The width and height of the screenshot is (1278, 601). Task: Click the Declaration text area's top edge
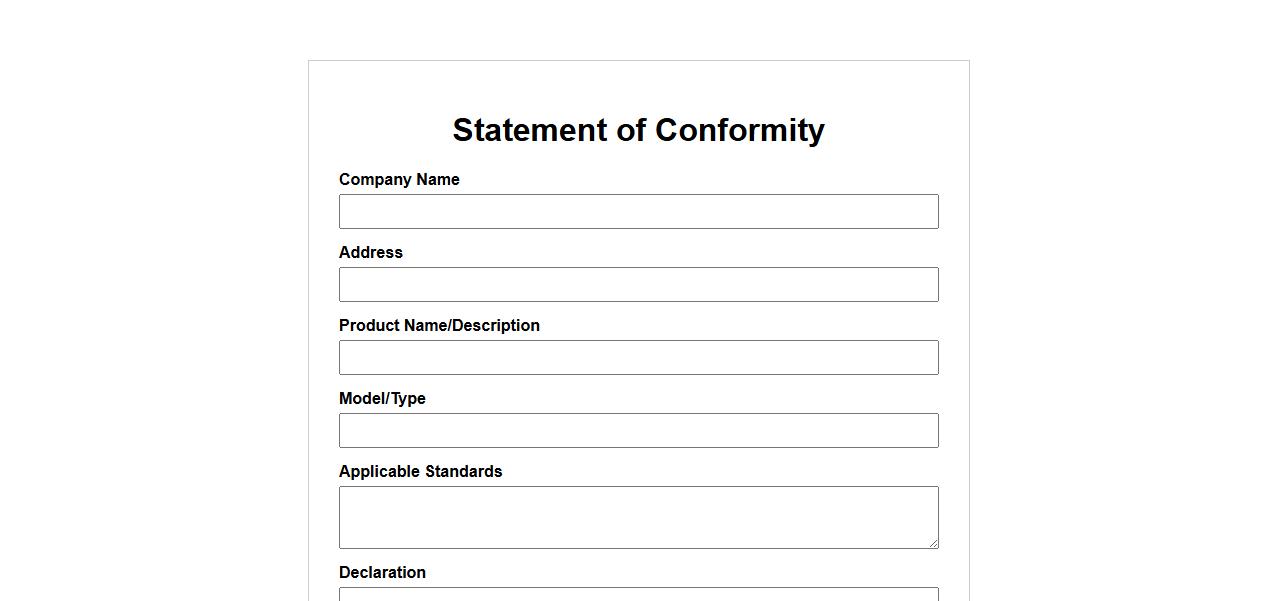[x=638, y=593]
